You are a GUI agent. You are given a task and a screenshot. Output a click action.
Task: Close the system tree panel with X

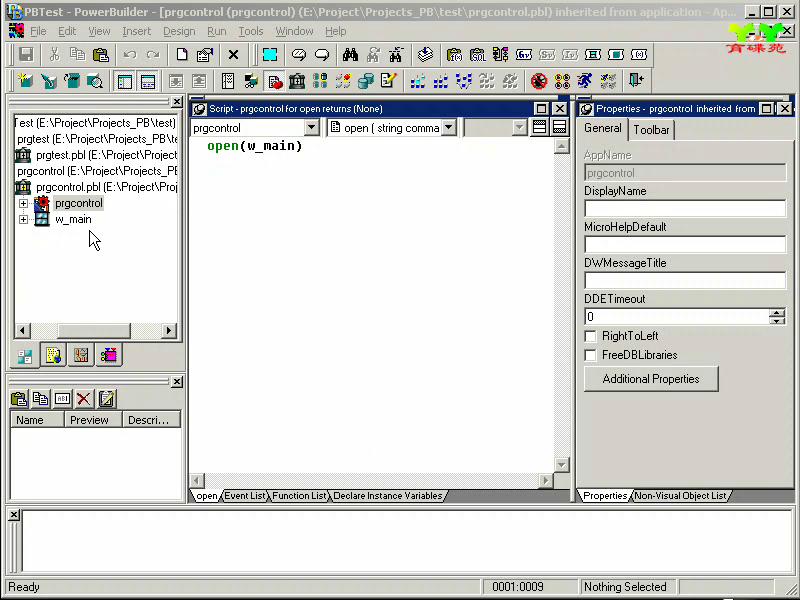point(177,102)
